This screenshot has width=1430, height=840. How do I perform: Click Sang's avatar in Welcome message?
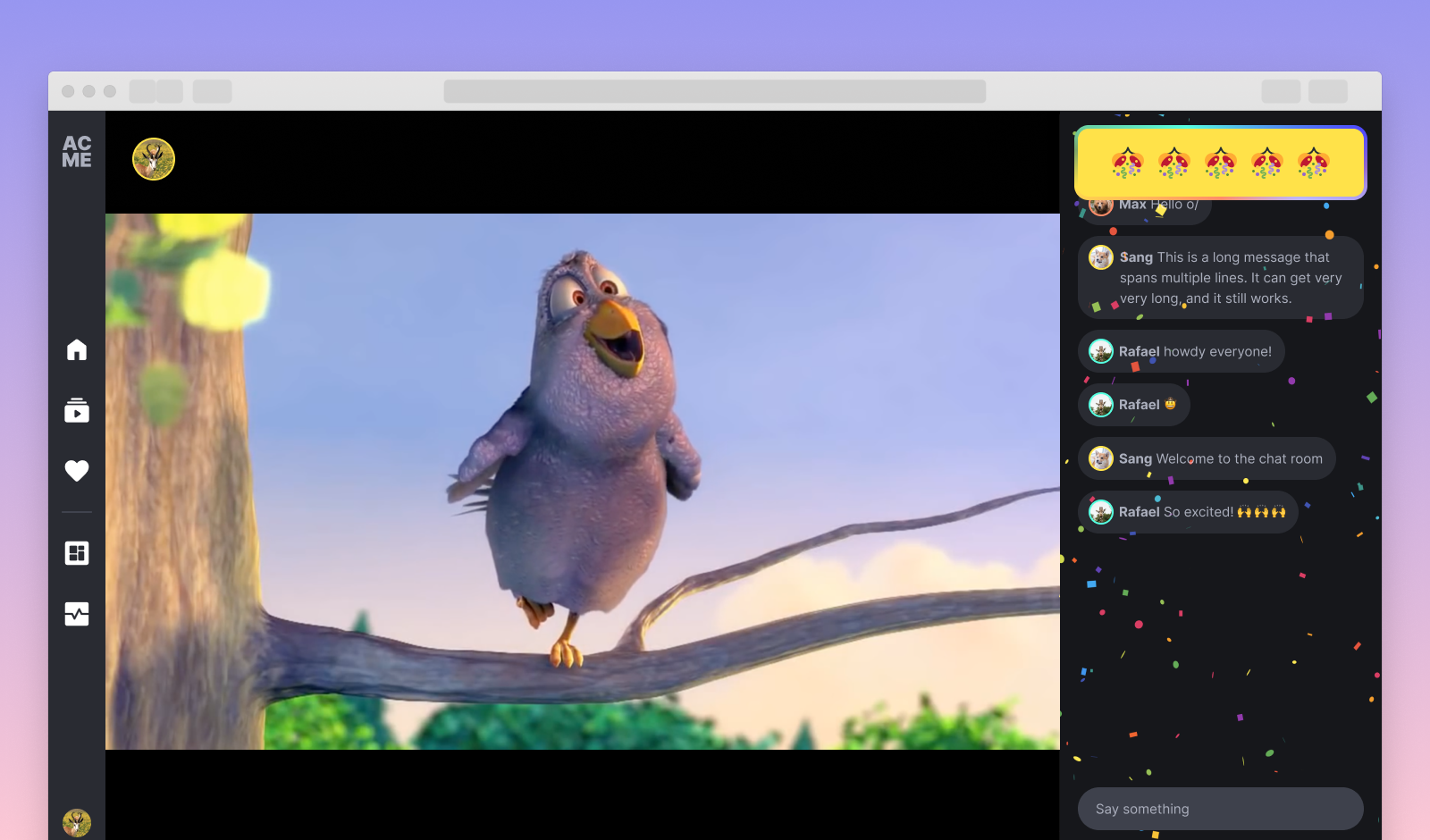[x=1101, y=458]
